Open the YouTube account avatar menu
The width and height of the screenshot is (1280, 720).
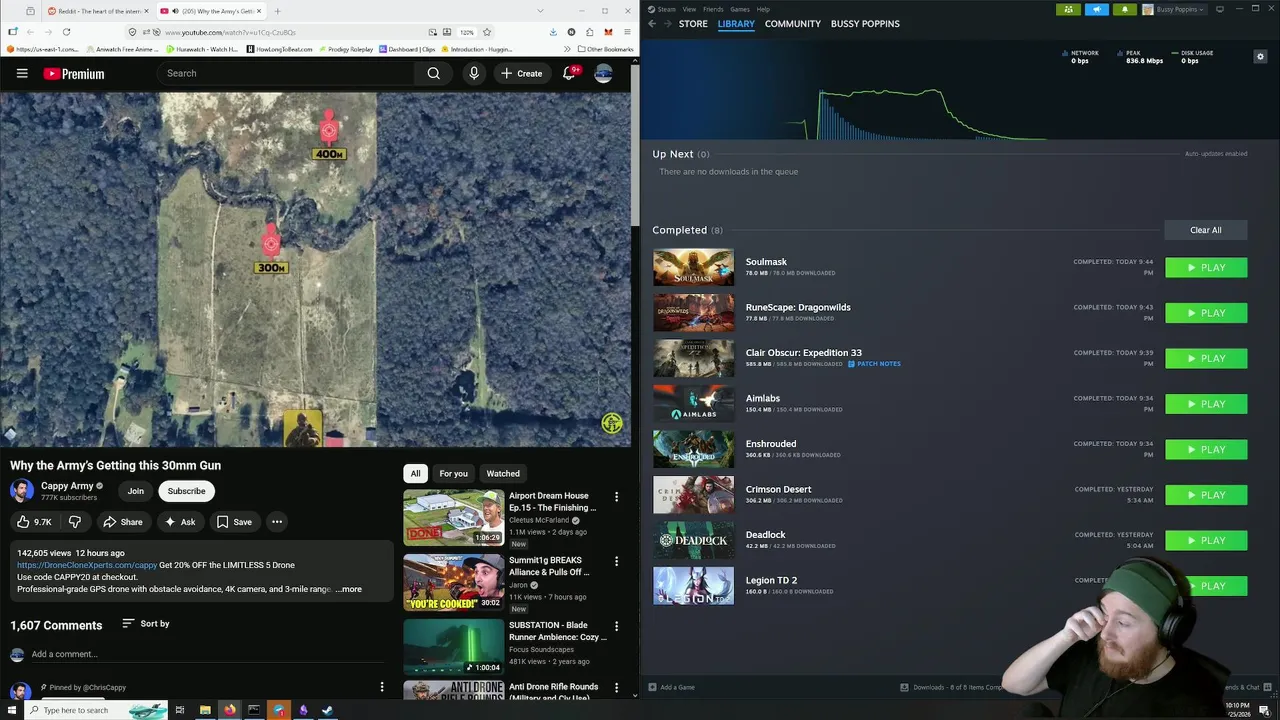603,73
